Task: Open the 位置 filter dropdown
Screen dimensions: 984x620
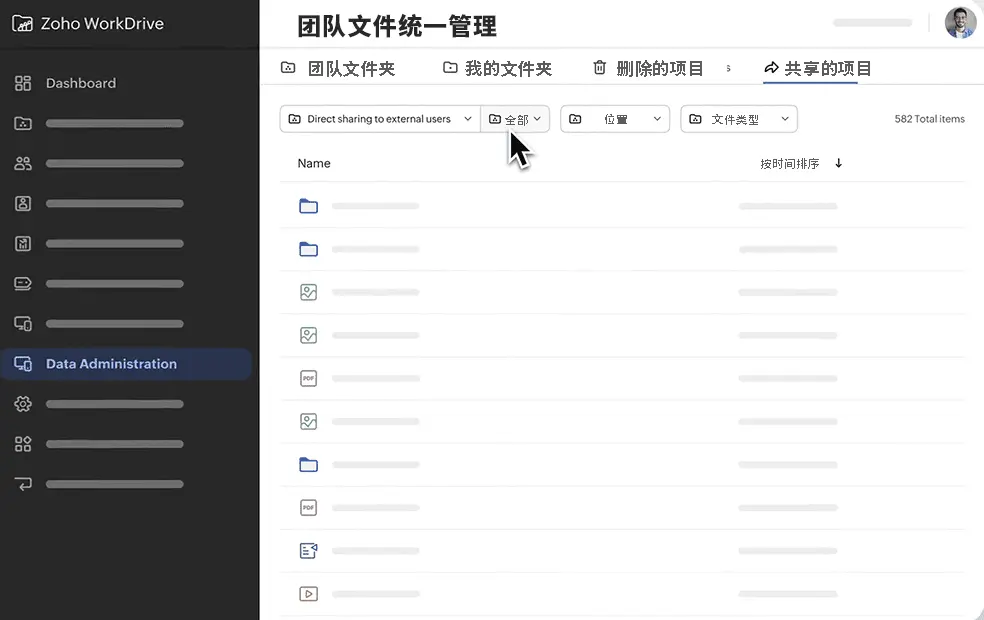Action: (x=614, y=118)
